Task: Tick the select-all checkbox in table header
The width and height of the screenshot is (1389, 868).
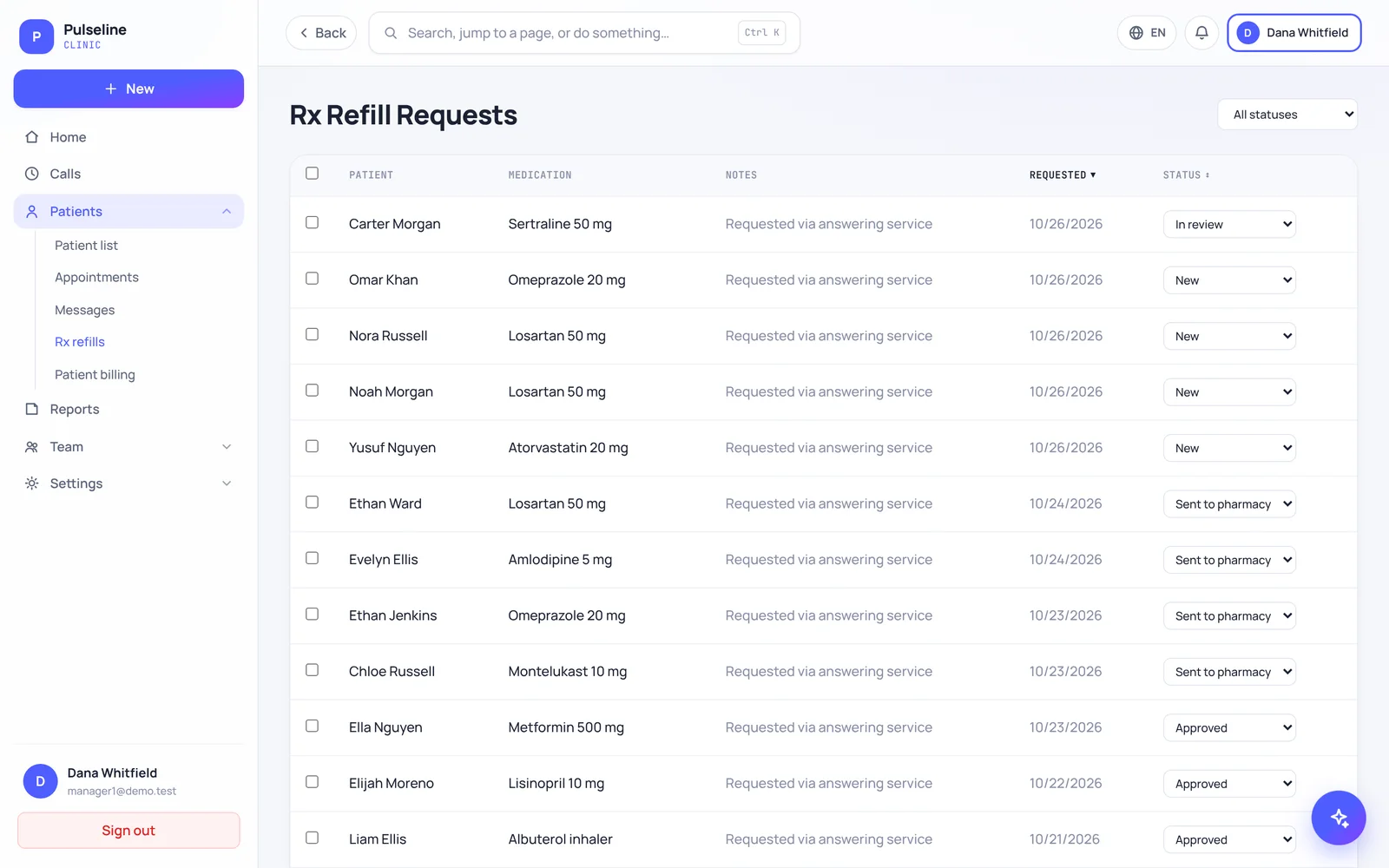Action: point(312,174)
